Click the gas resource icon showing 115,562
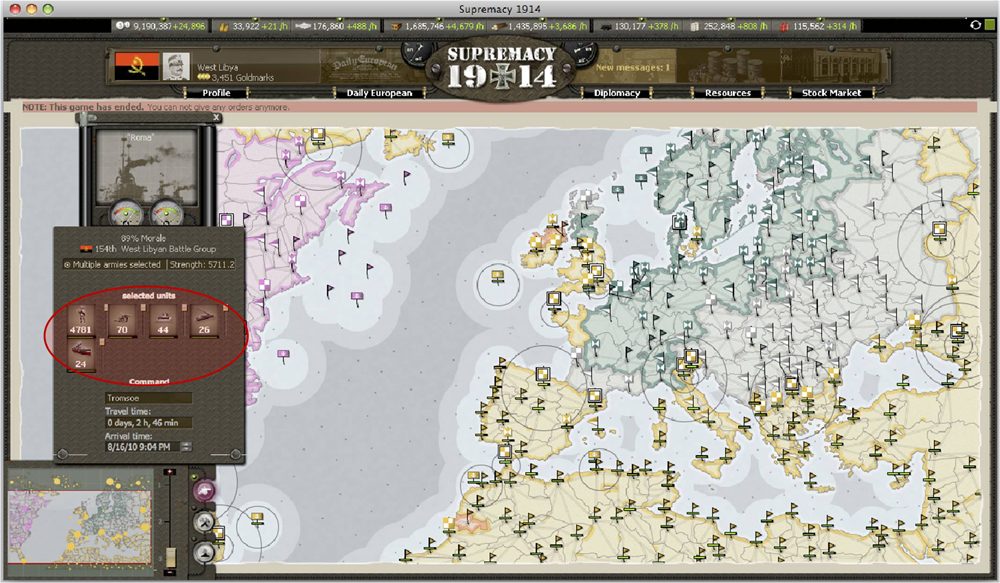Screen dimensions: 1000x583 (x=784, y=26)
